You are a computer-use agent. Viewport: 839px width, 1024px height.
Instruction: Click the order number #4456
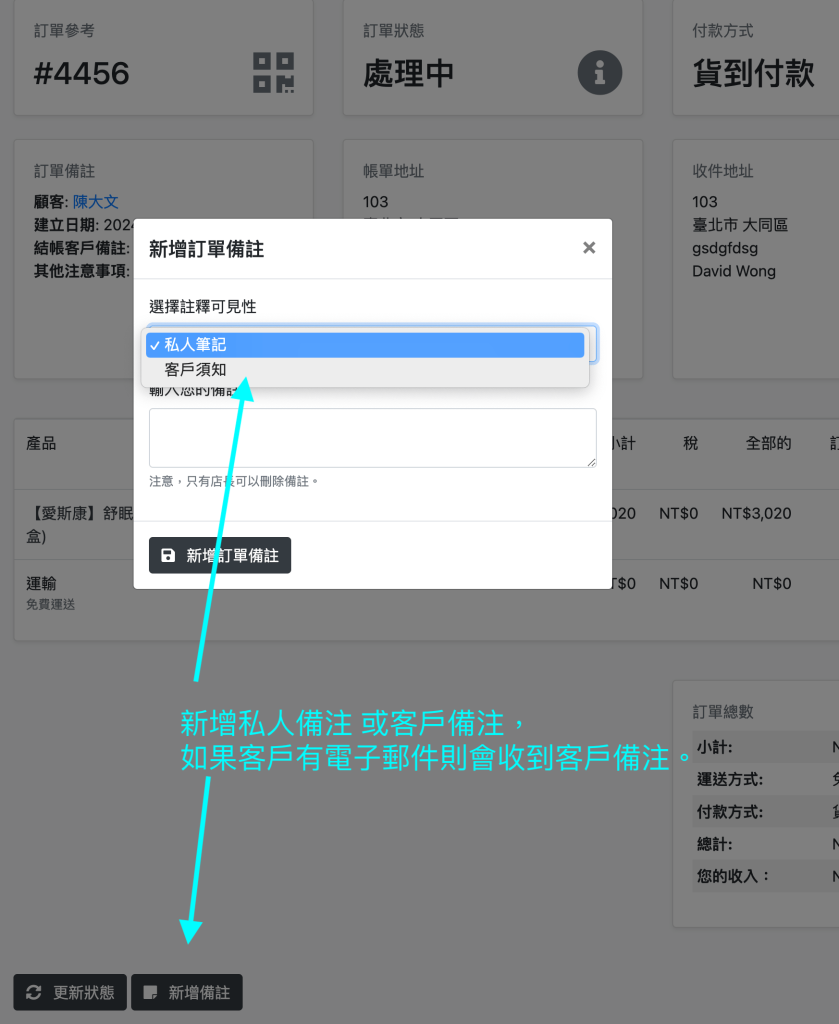(x=82, y=74)
